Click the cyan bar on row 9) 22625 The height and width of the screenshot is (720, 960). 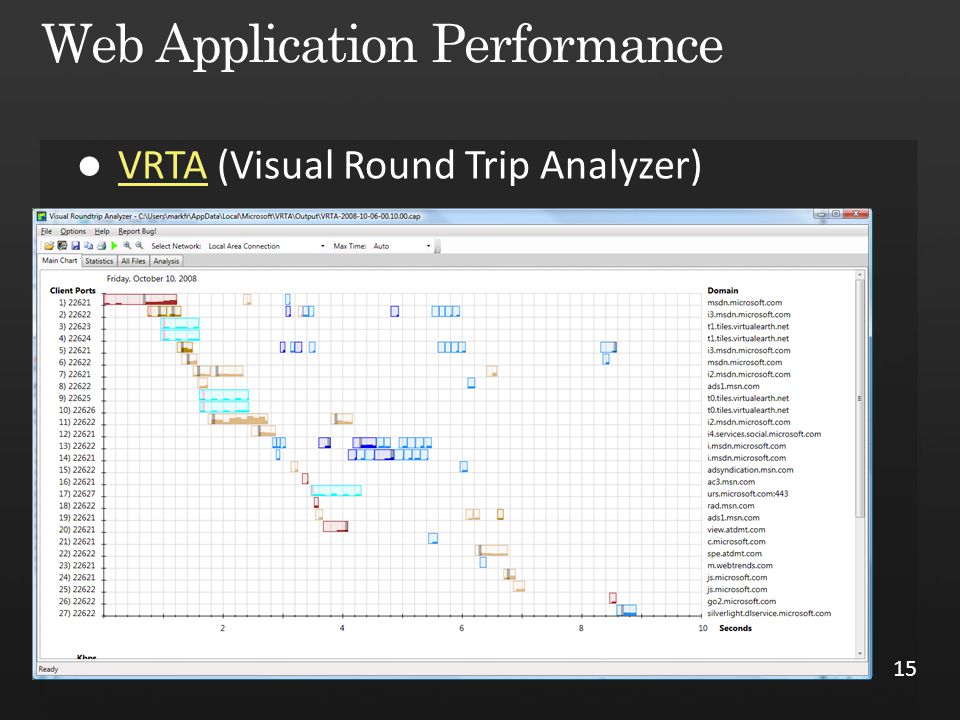point(224,395)
